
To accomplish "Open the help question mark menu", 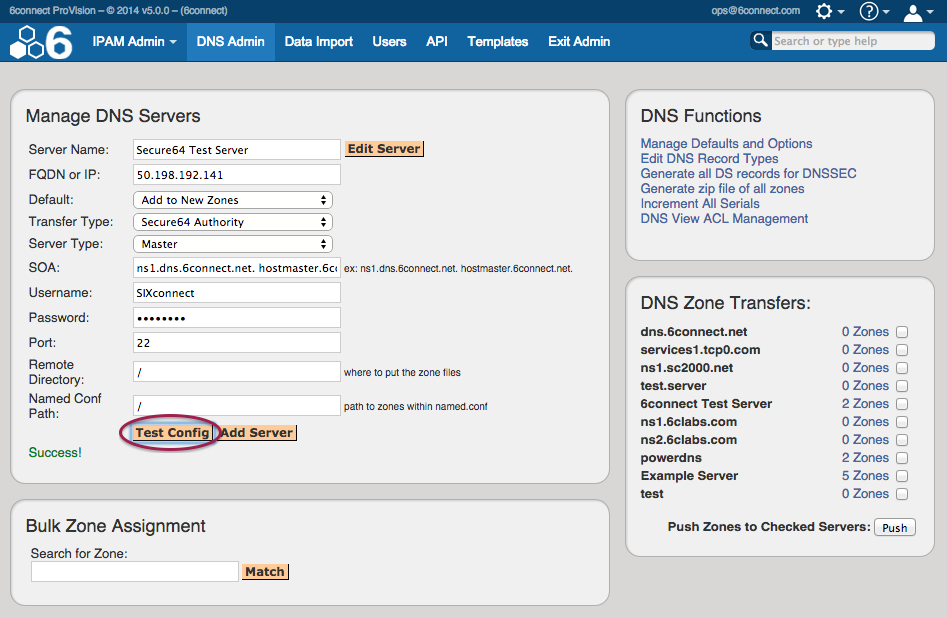I will pyautogui.click(x=874, y=11).
